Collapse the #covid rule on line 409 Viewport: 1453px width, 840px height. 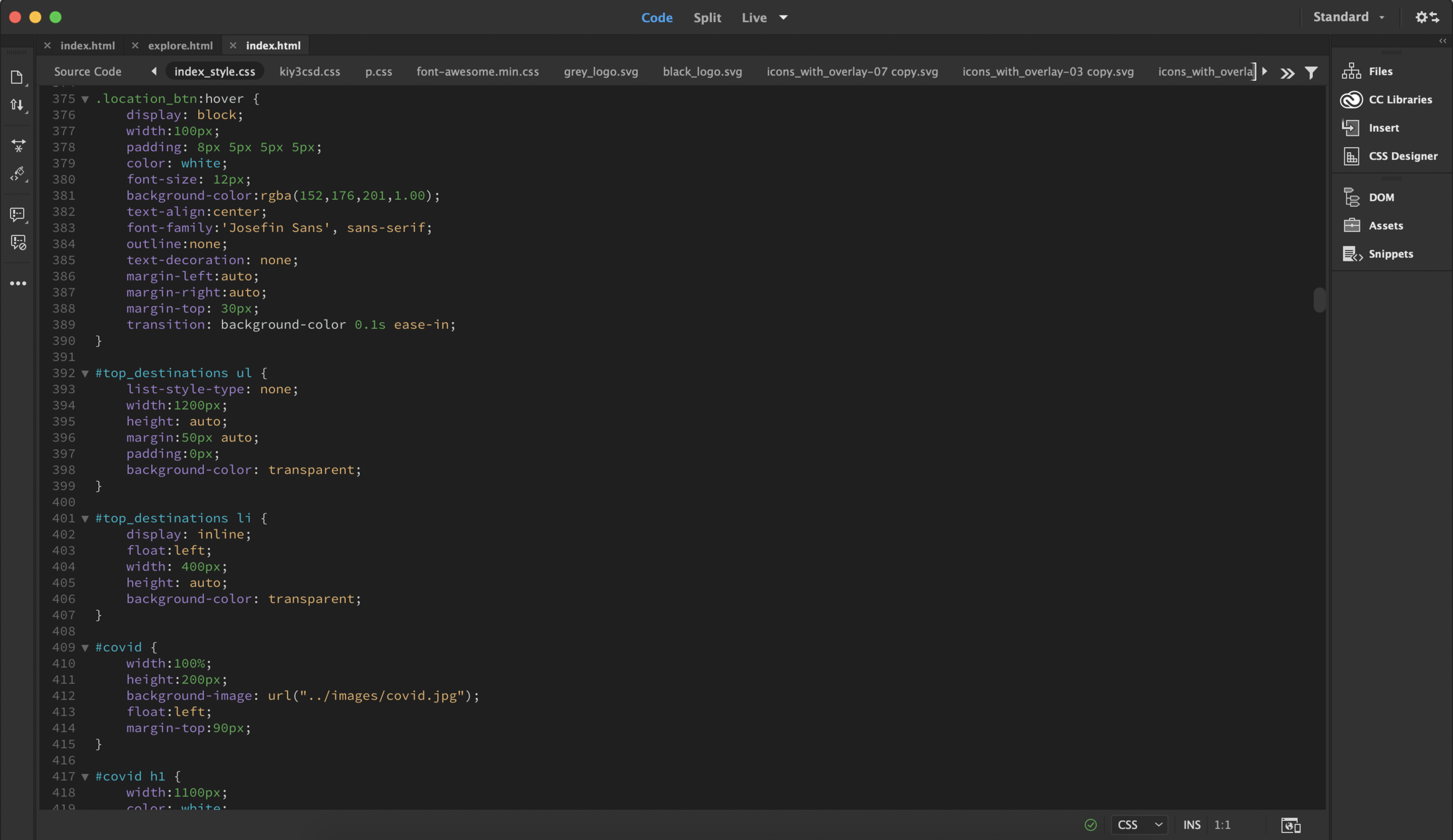(x=85, y=648)
